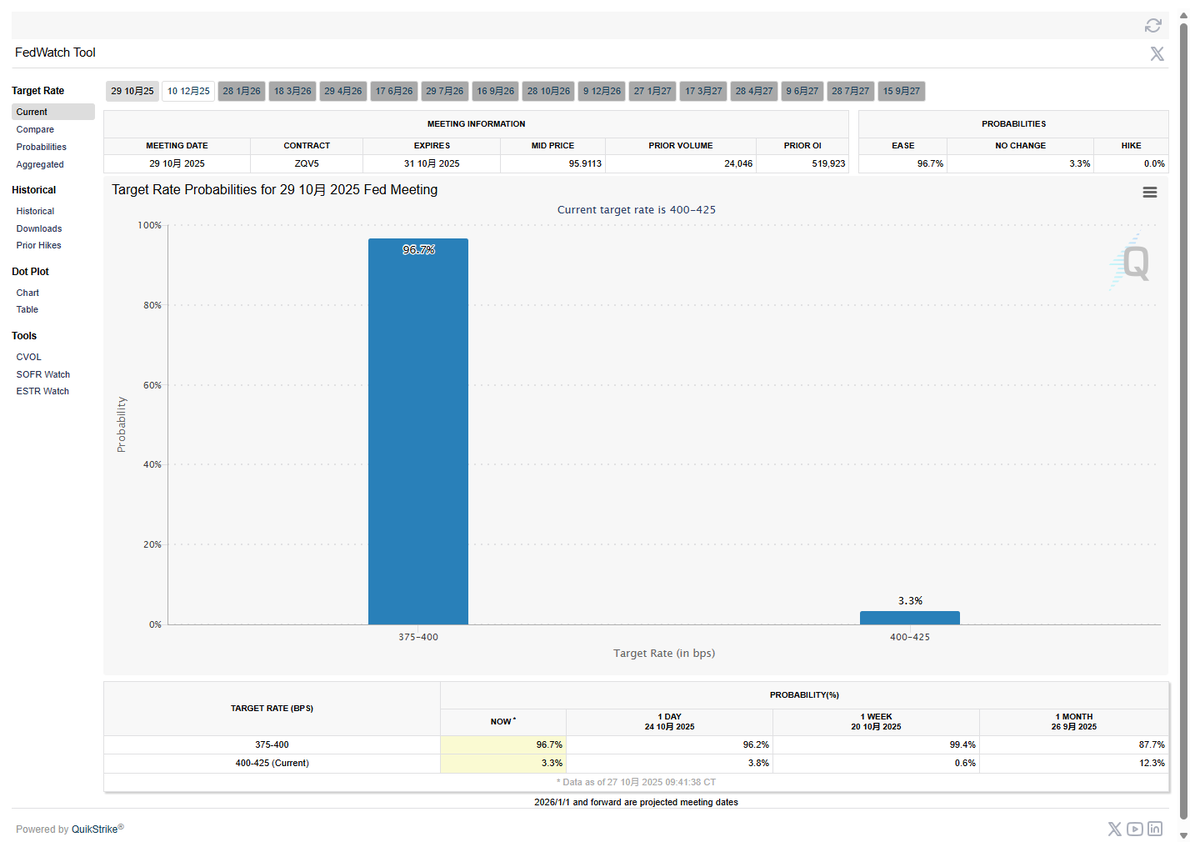Open SOFR Watch in sidebar
Image resolution: width=1200 pixels, height=847 pixels.
coord(43,375)
